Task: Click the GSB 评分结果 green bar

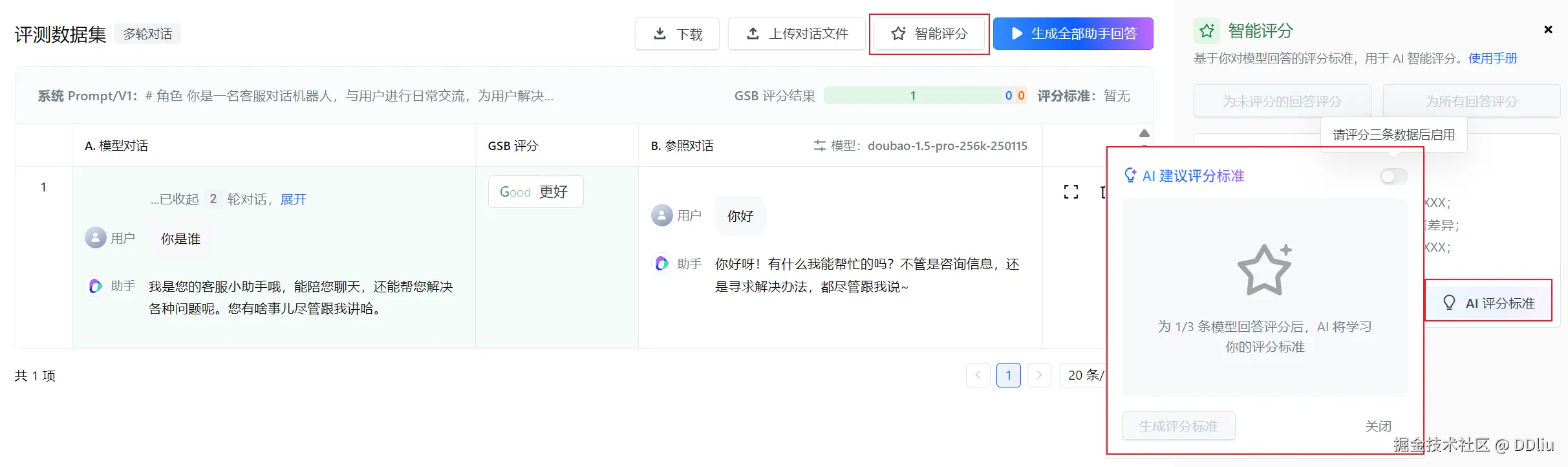Action: coord(913,96)
